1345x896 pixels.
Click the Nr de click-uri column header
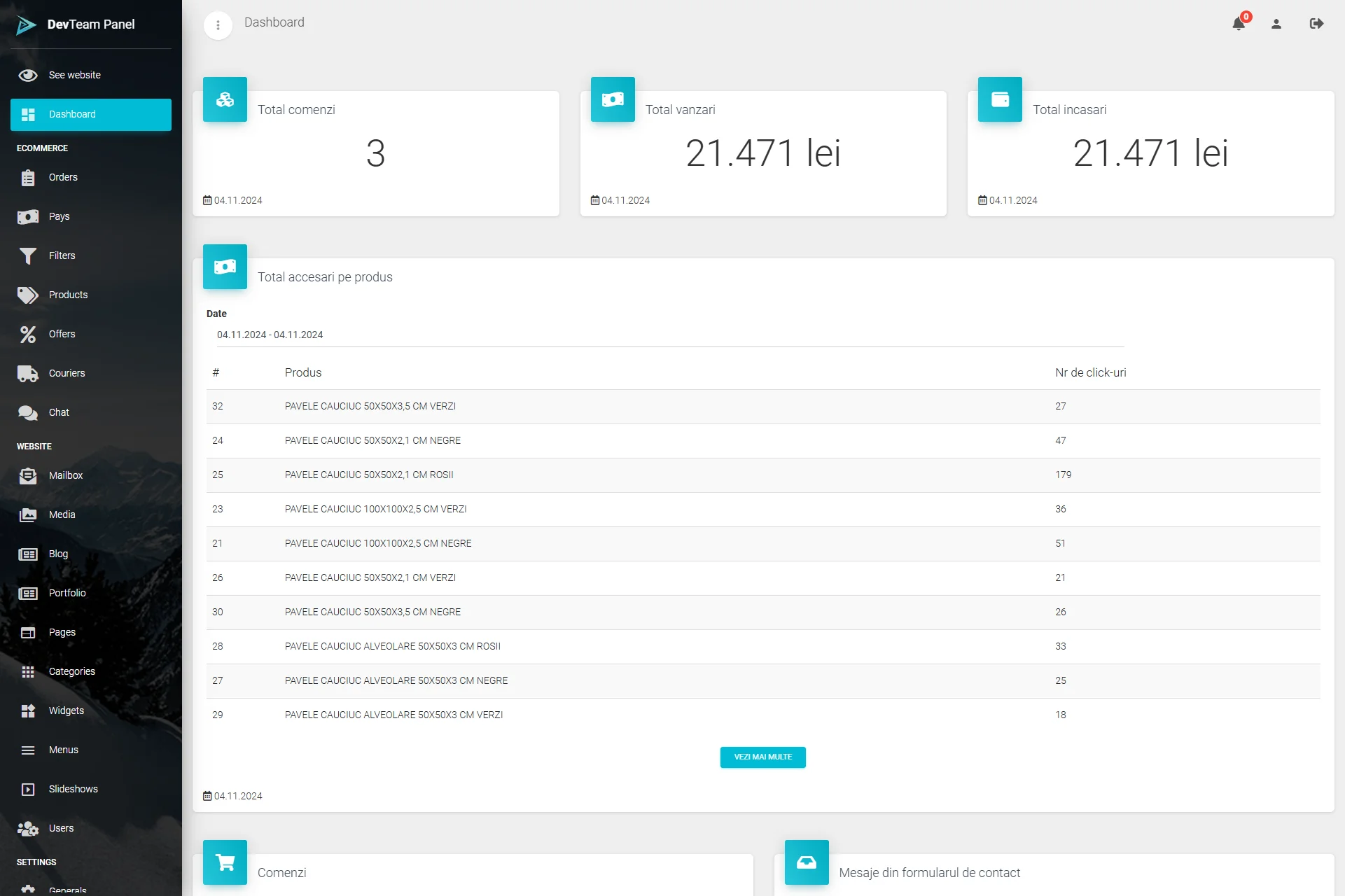click(1090, 372)
